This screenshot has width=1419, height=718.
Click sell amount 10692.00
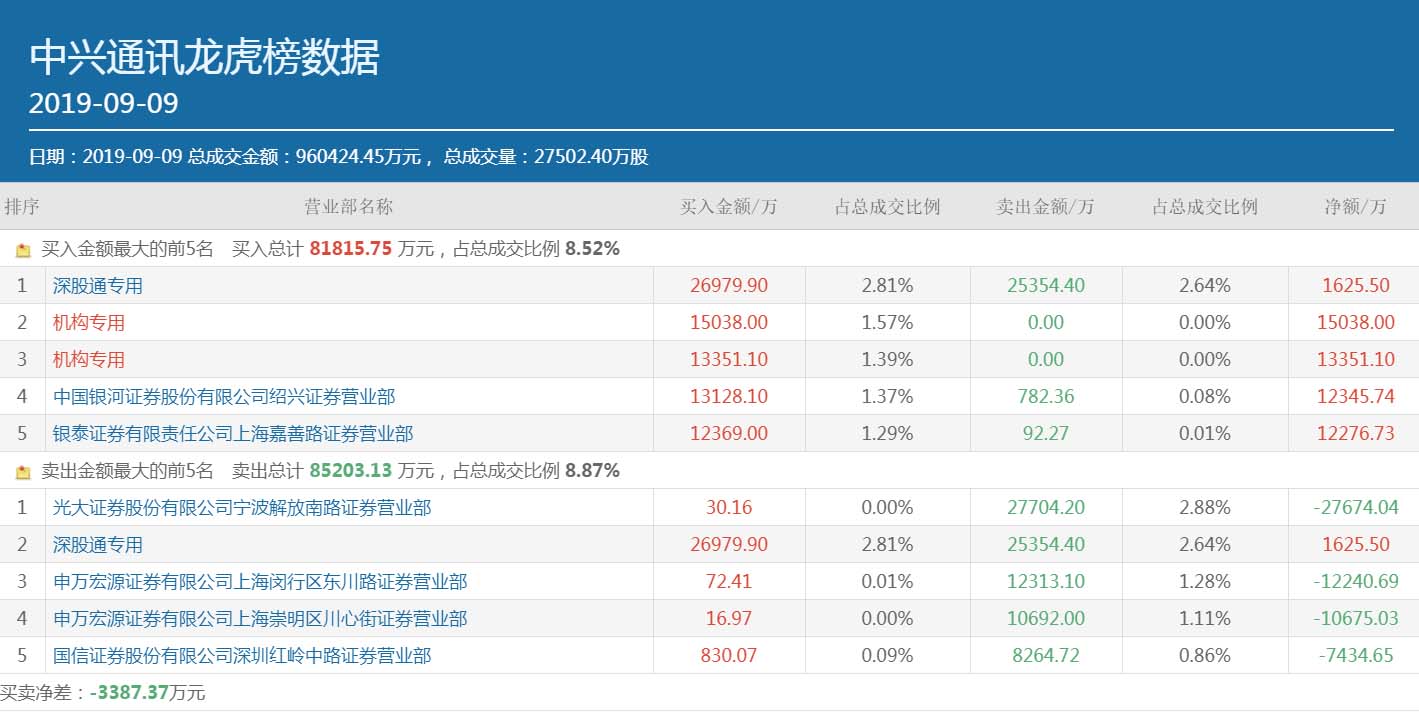(x=1046, y=619)
